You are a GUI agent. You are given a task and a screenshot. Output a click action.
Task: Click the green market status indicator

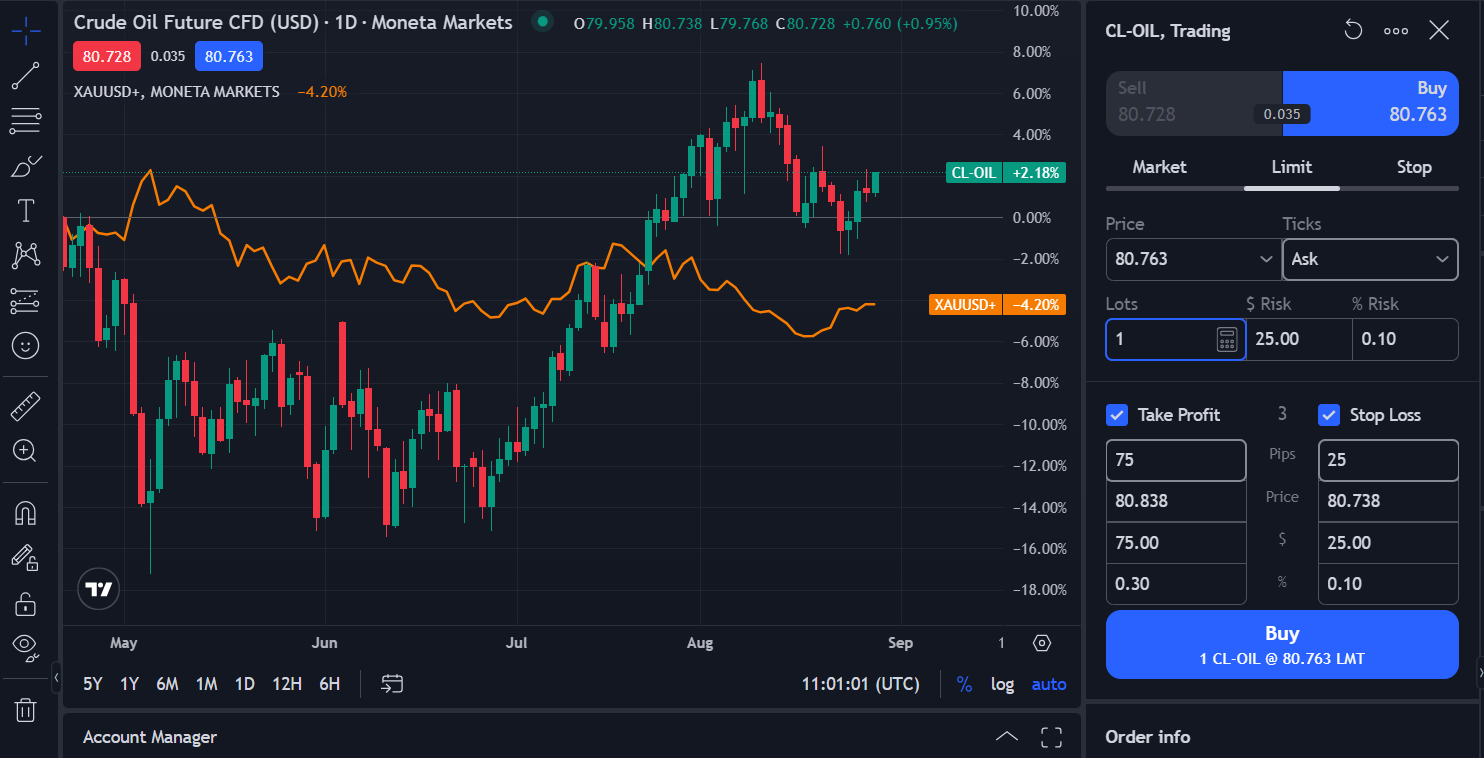(x=542, y=21)
